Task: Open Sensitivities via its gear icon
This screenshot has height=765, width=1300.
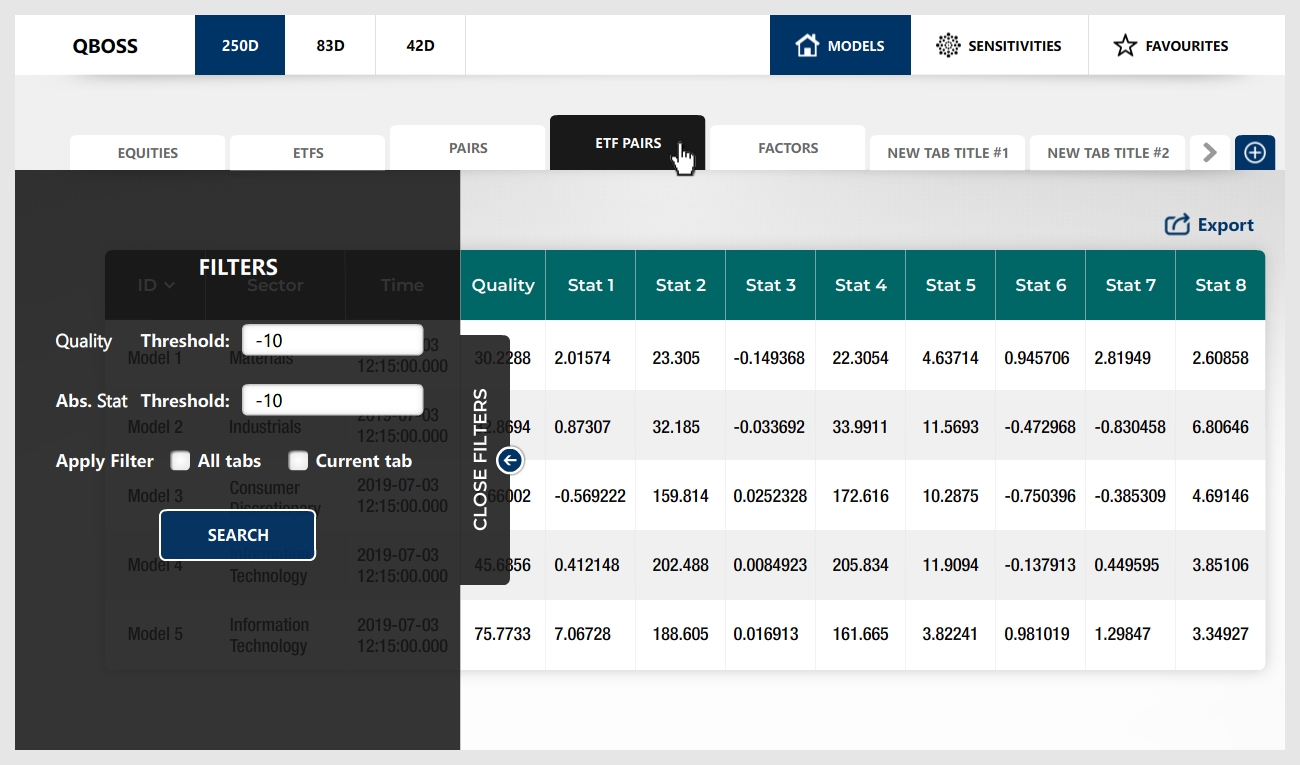Action: 947,45
